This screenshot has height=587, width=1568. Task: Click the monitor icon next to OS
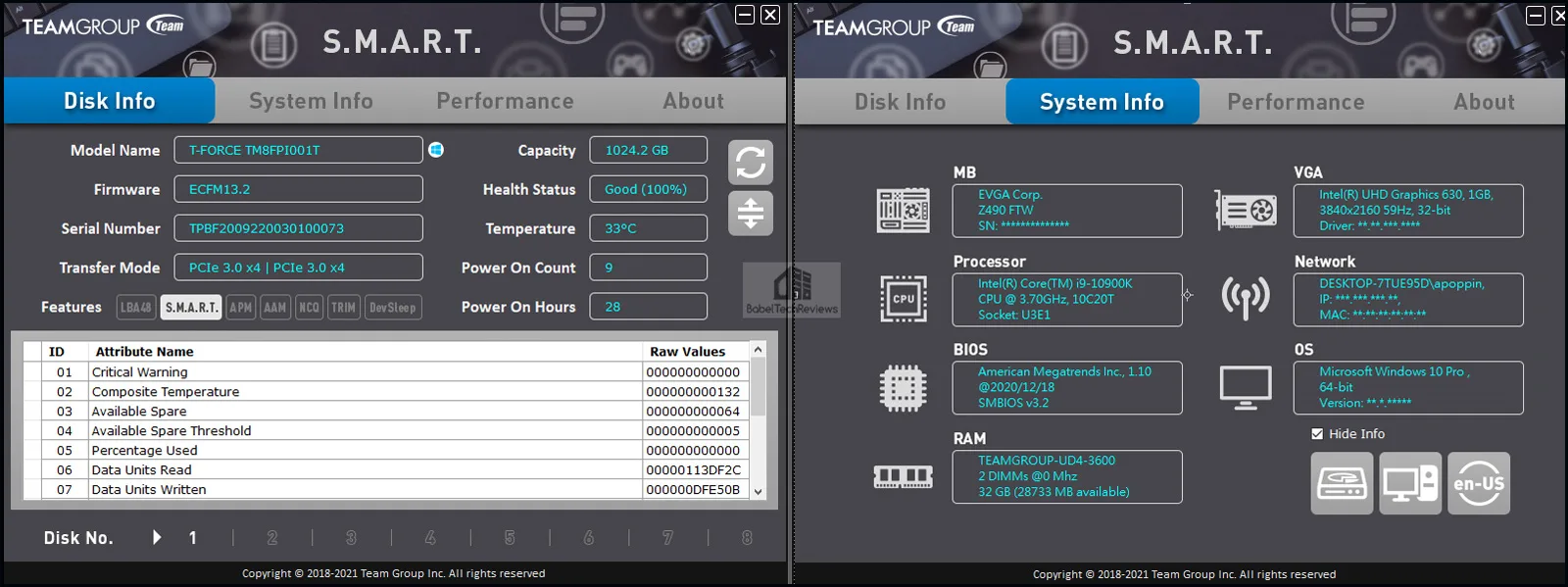click(x=1246, y=388)
